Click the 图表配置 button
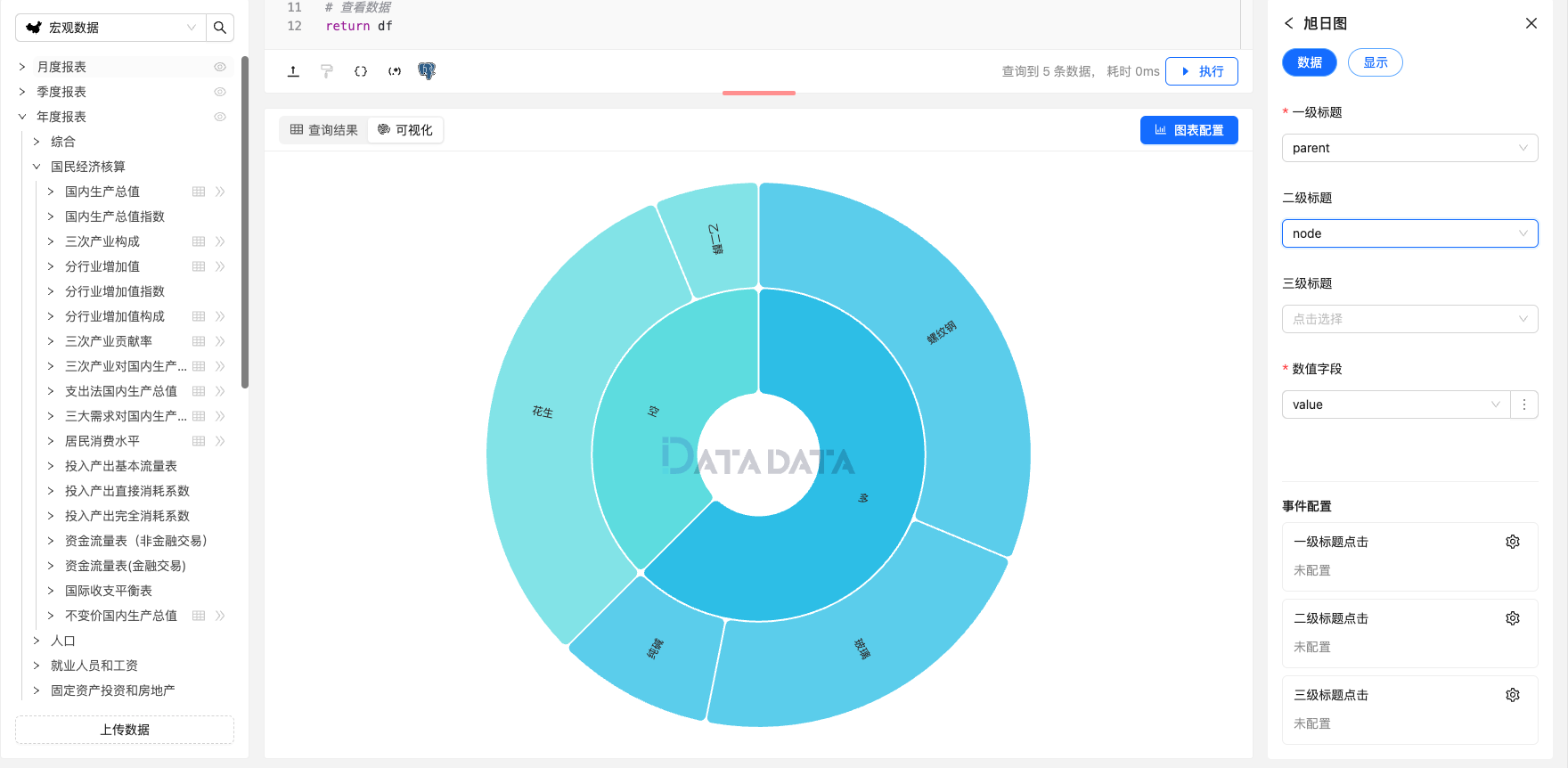The width and height of the screenshot is (1568, 768). click(1189, 130)
